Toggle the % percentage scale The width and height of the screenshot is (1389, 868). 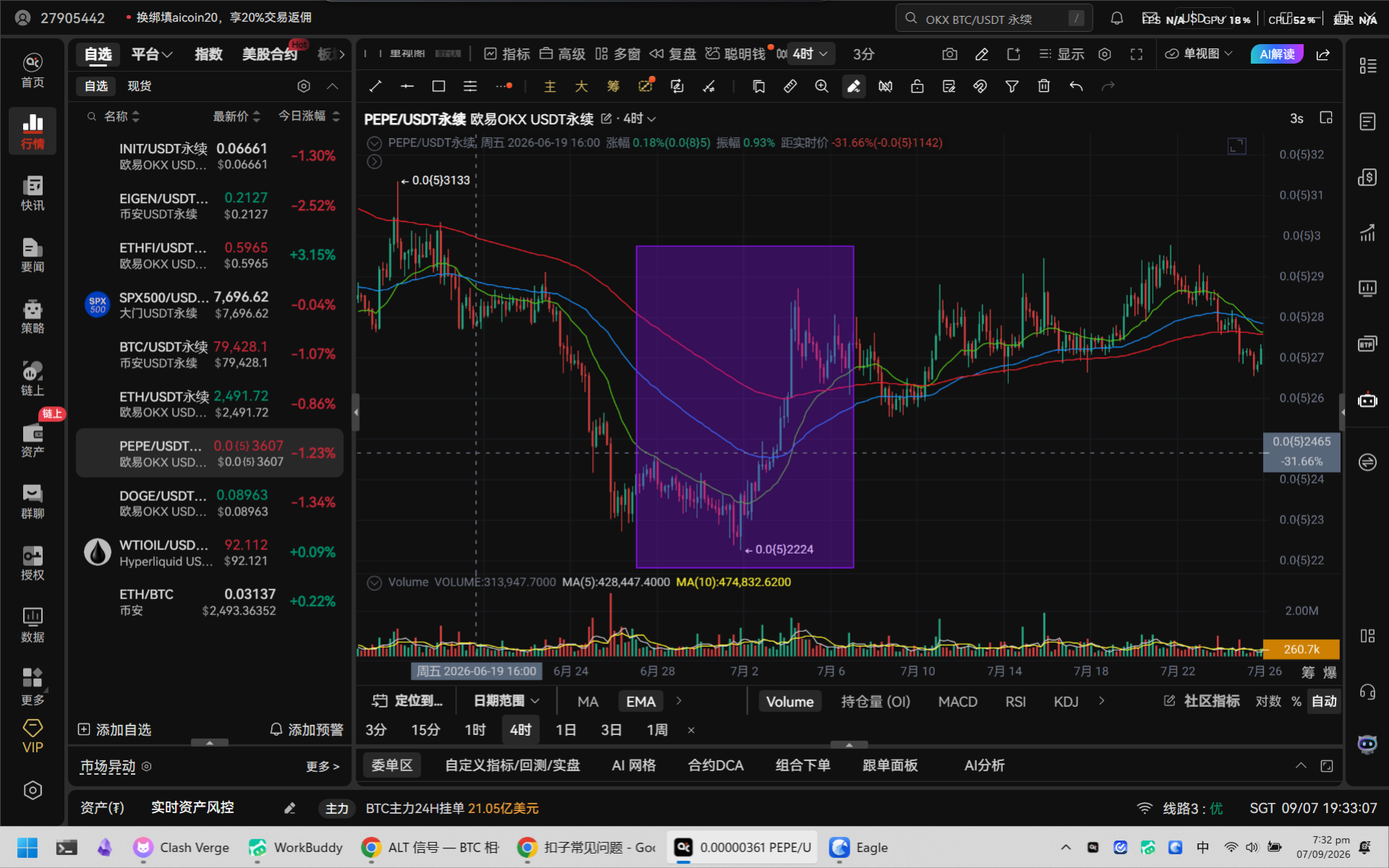pyautogui.click(x=1296, y=701)
